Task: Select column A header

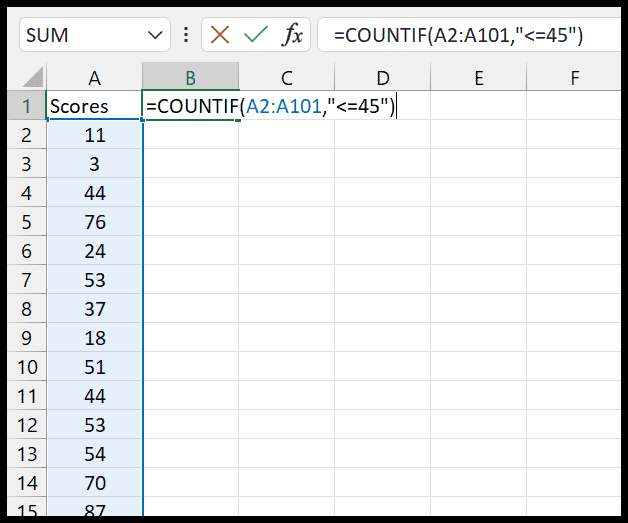Action: click(95, 77)
